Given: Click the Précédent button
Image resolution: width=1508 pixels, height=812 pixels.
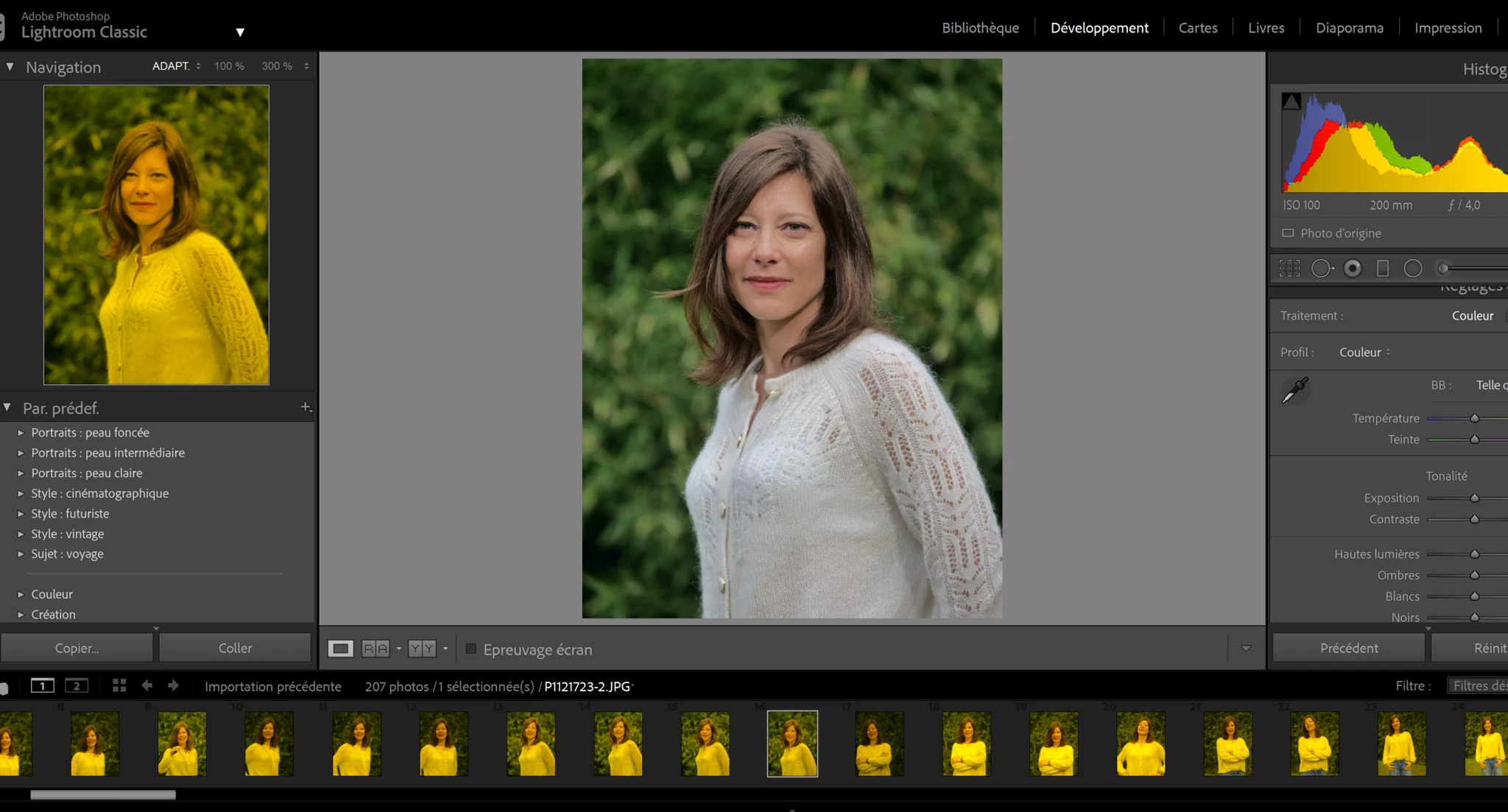Looking at the screenshot, I should (x=1348, y=648).
